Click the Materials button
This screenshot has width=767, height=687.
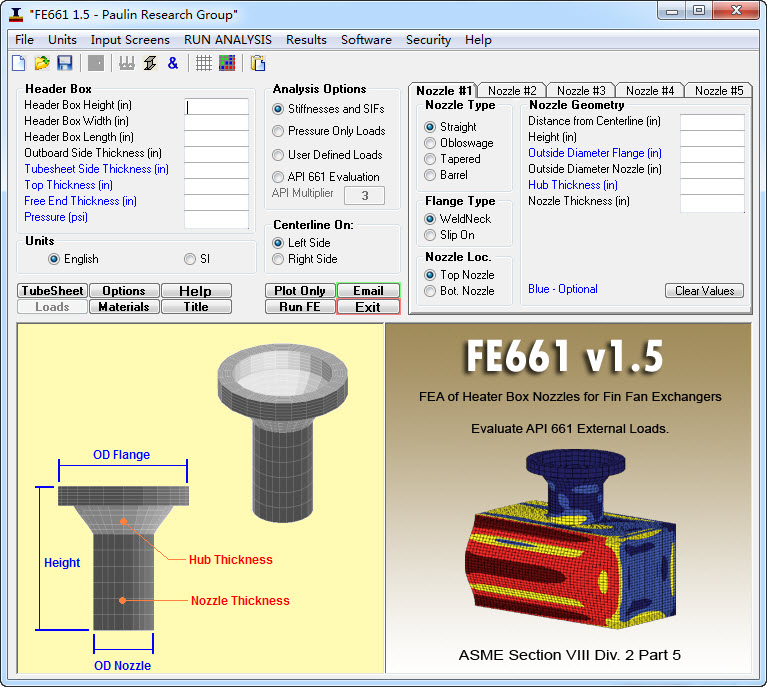click(124, 307)
